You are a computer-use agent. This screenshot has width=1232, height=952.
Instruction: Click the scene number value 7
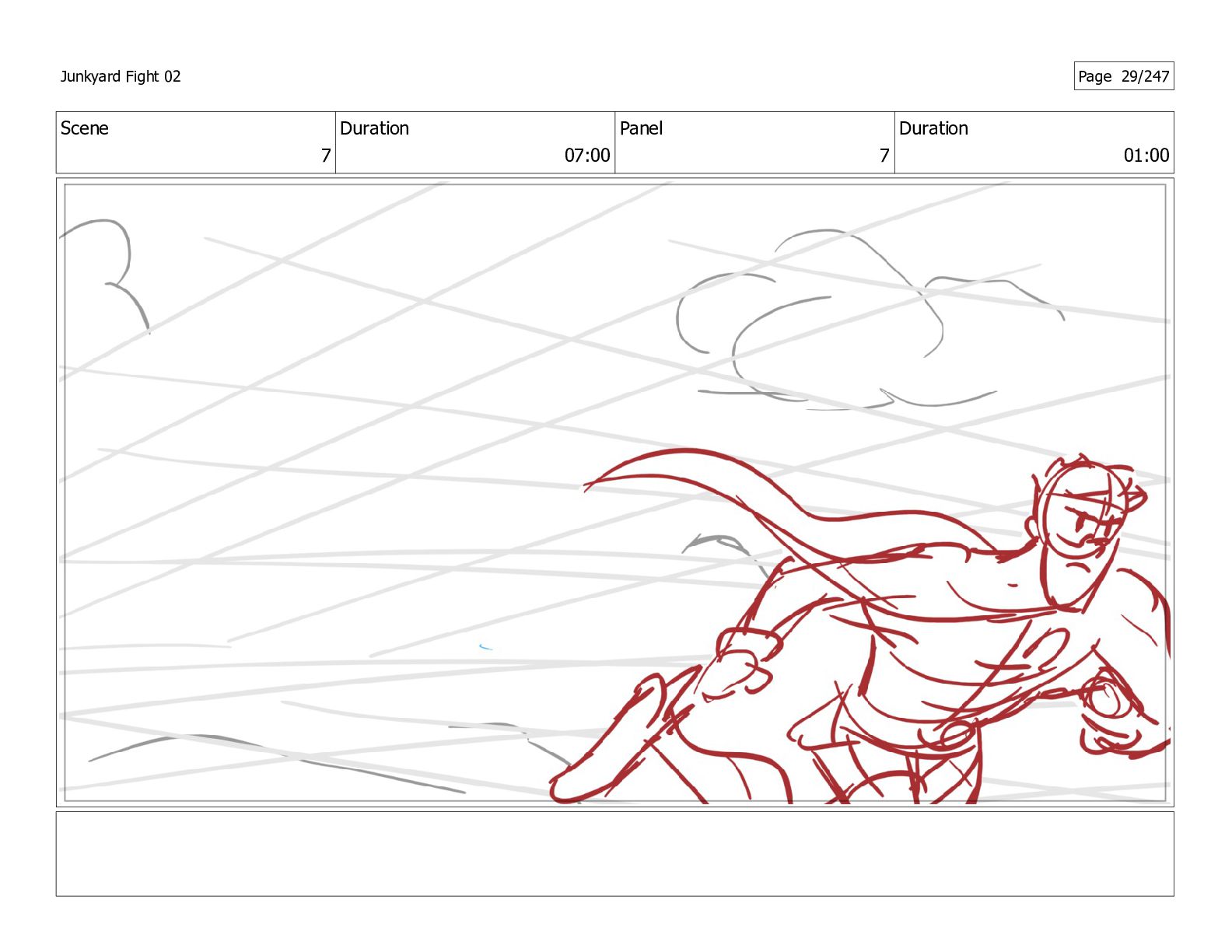click(x=326, y=156)
